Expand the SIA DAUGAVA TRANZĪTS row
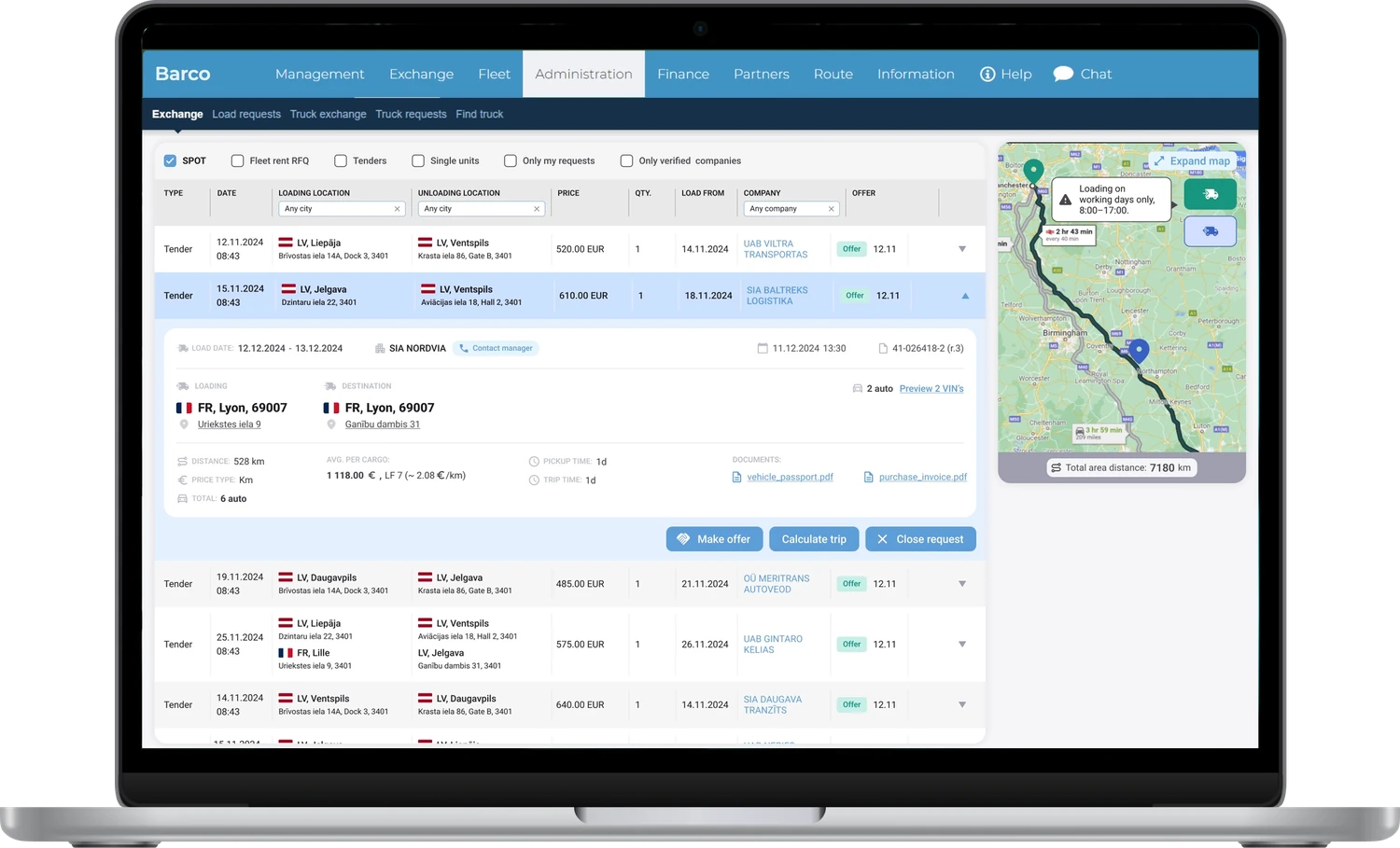This screenshot has height=848, width=1400. click(962, 705)
